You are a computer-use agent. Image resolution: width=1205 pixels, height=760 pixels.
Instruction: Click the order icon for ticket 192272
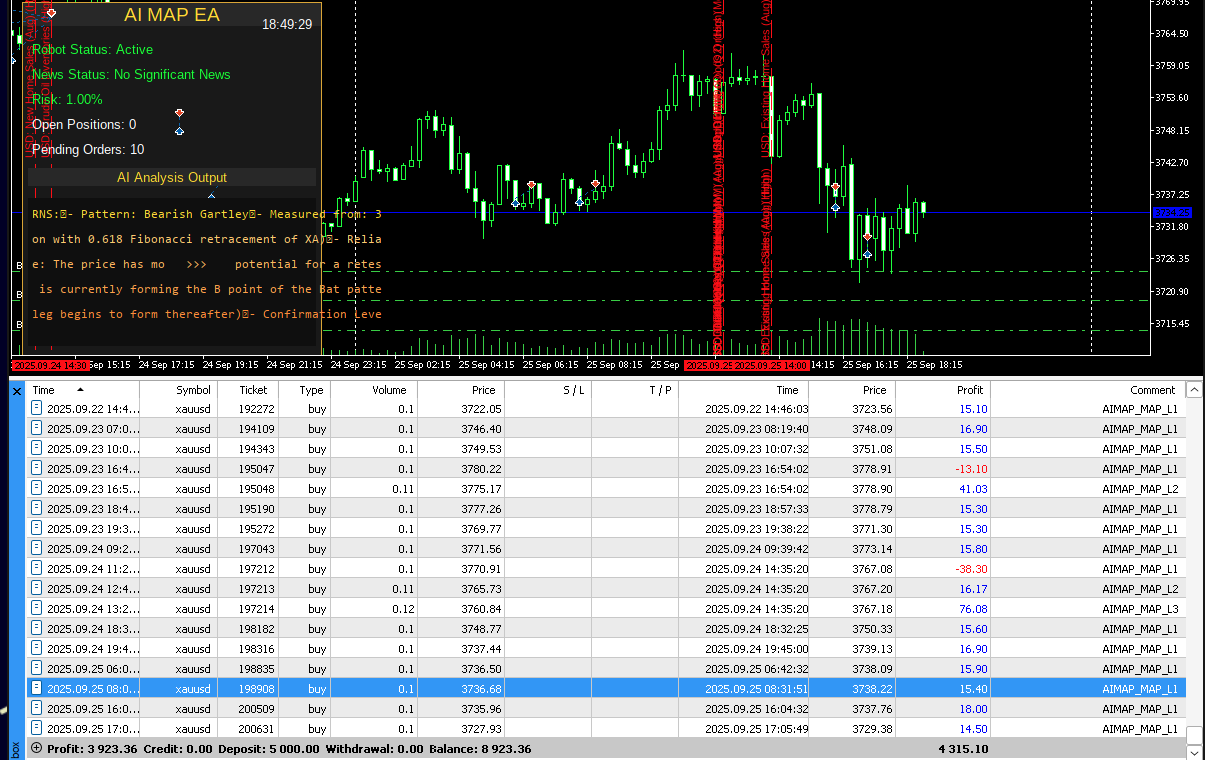pos(37,408)
